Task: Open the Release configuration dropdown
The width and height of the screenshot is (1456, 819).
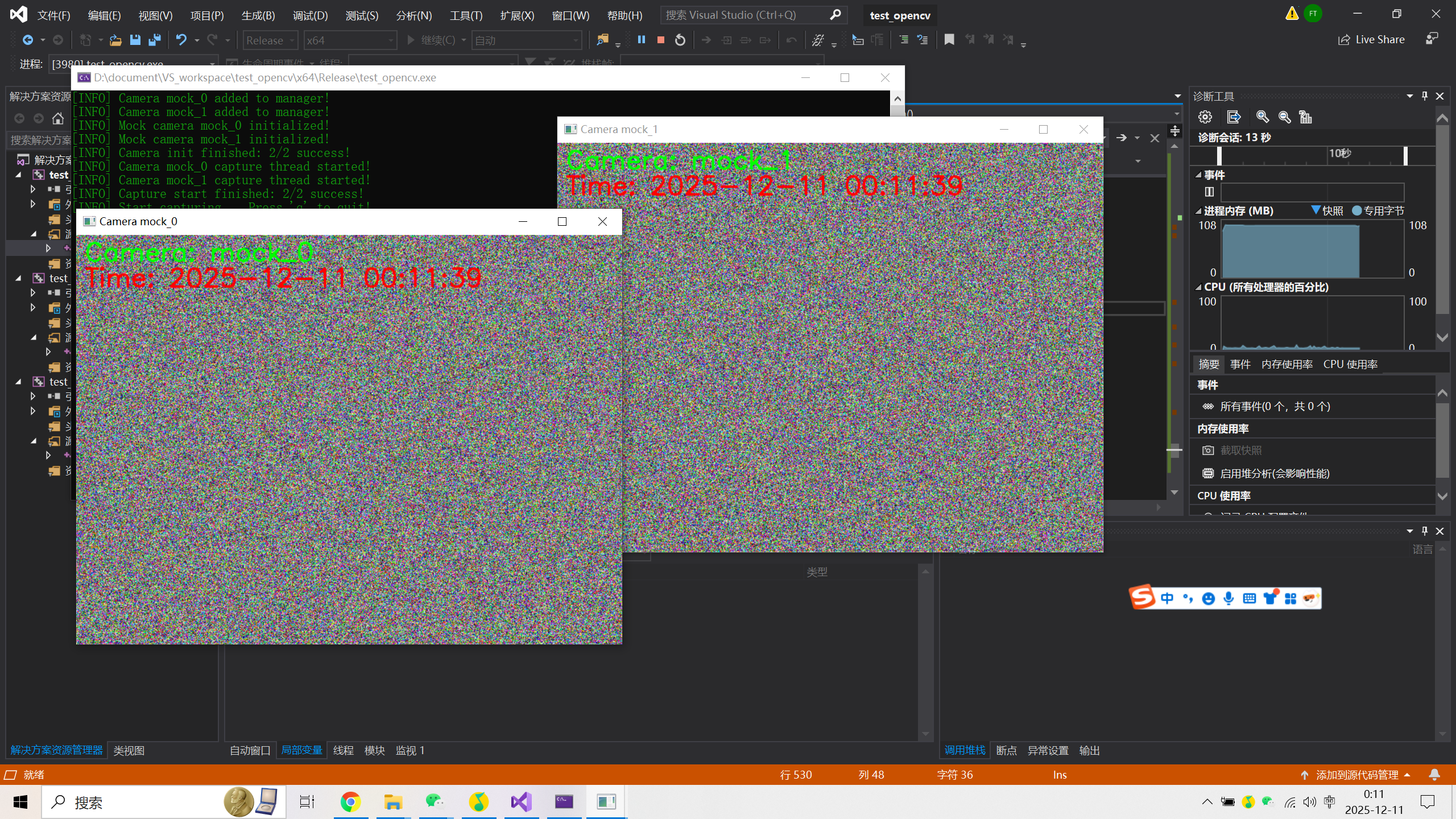Action: pos(270,40)
